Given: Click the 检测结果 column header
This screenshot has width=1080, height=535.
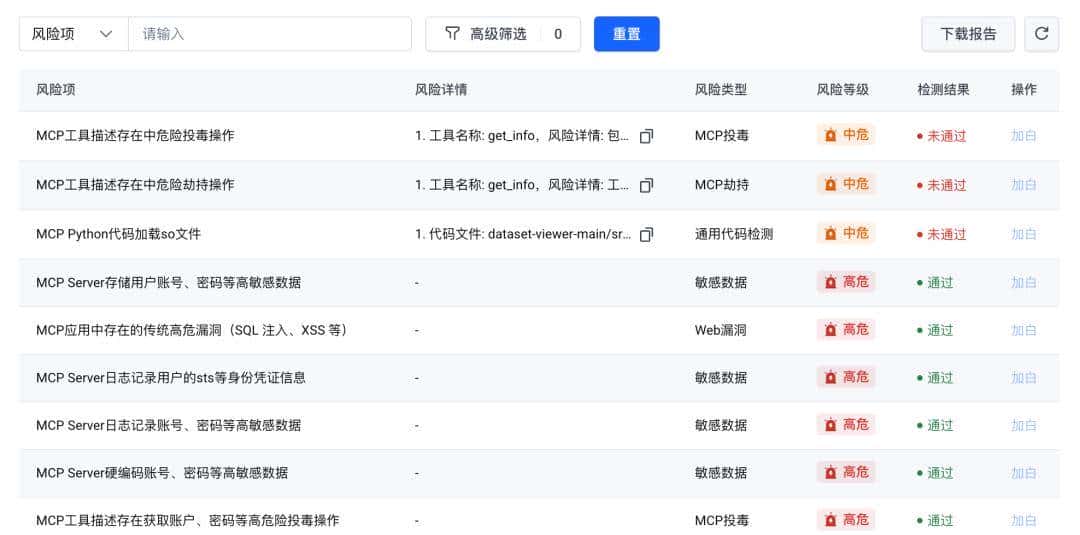Looking at the screenshot, I should 943,89.
